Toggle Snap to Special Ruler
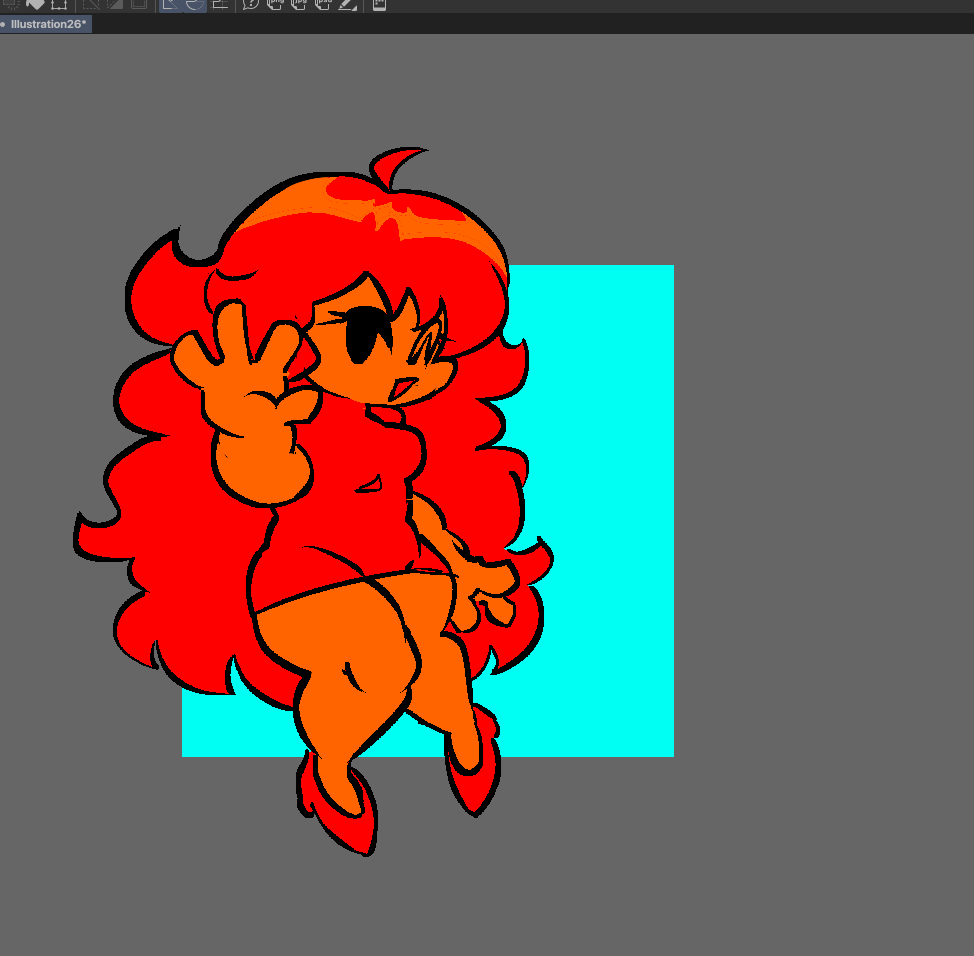This screenshot has width=974, height=956. [194, 5]
